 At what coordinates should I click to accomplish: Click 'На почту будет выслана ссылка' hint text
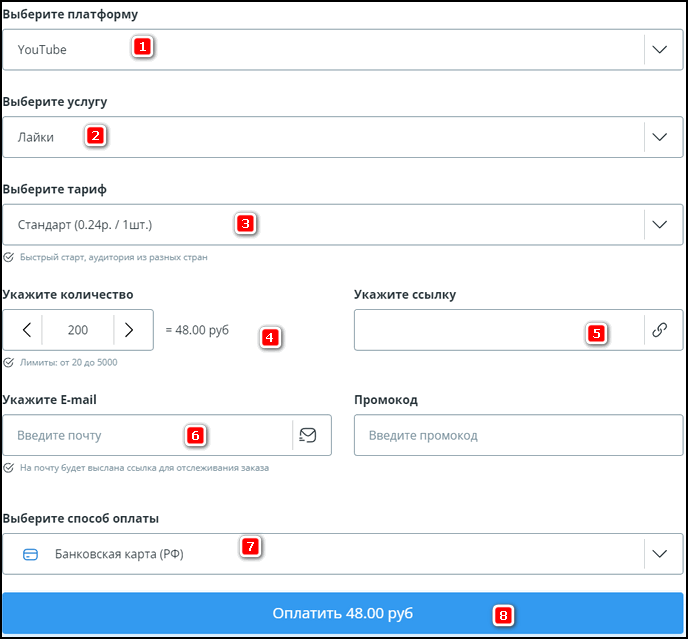pos(144,468)
